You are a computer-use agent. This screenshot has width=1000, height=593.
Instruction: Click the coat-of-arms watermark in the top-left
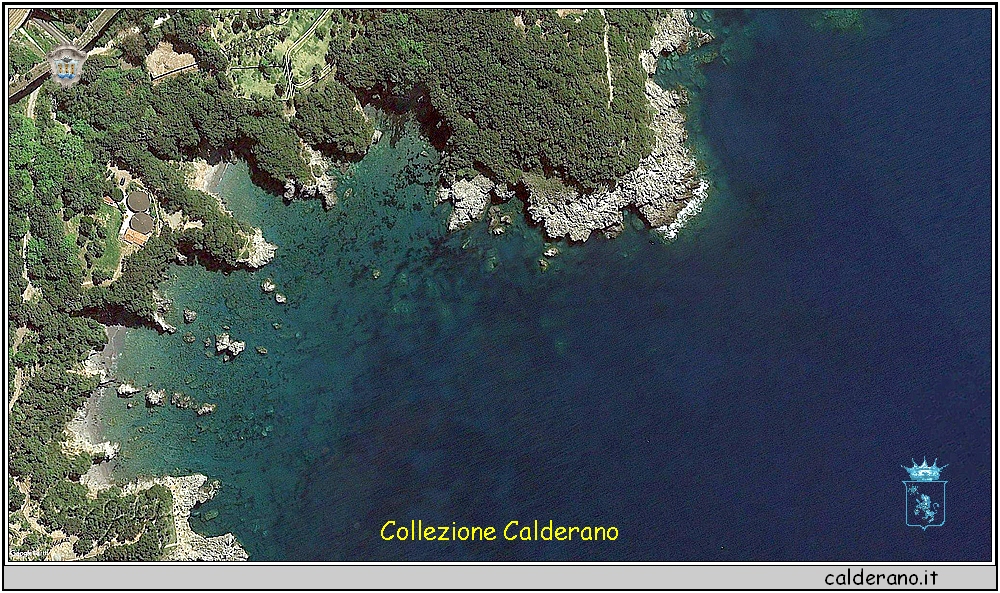(67, 64)
